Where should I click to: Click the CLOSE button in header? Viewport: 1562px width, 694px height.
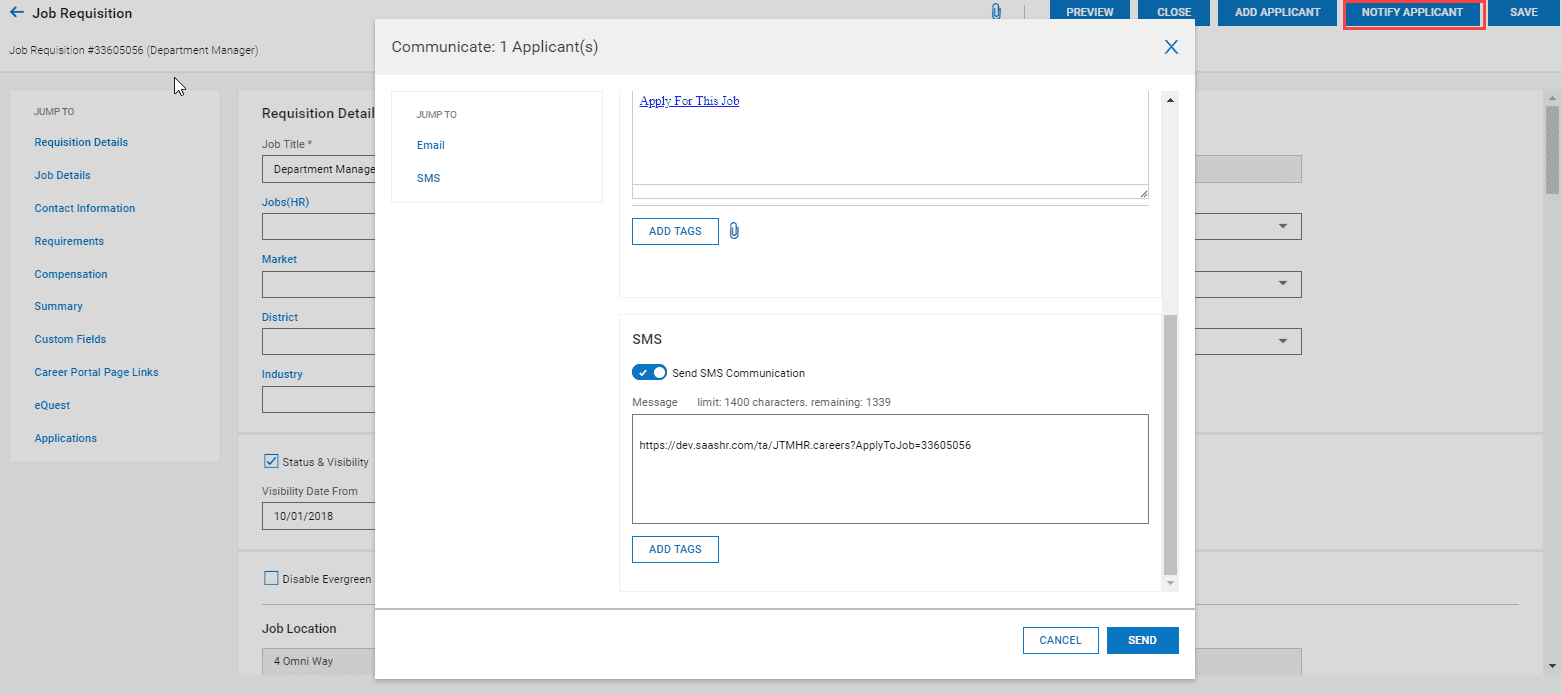tap(1174, 12)
